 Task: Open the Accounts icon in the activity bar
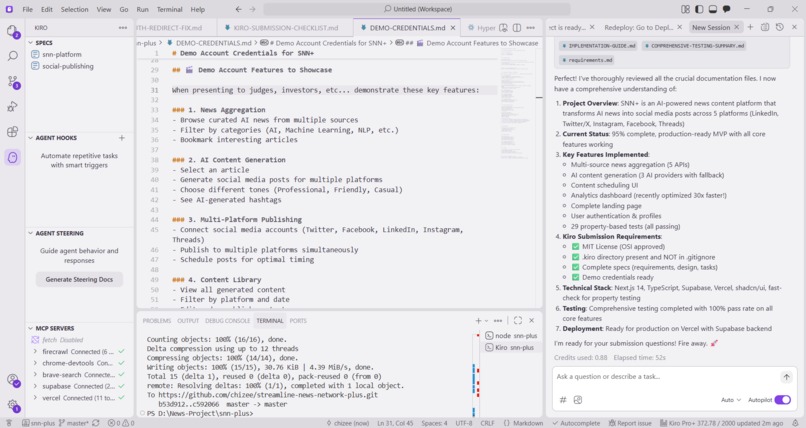click(x=12, y=380)
